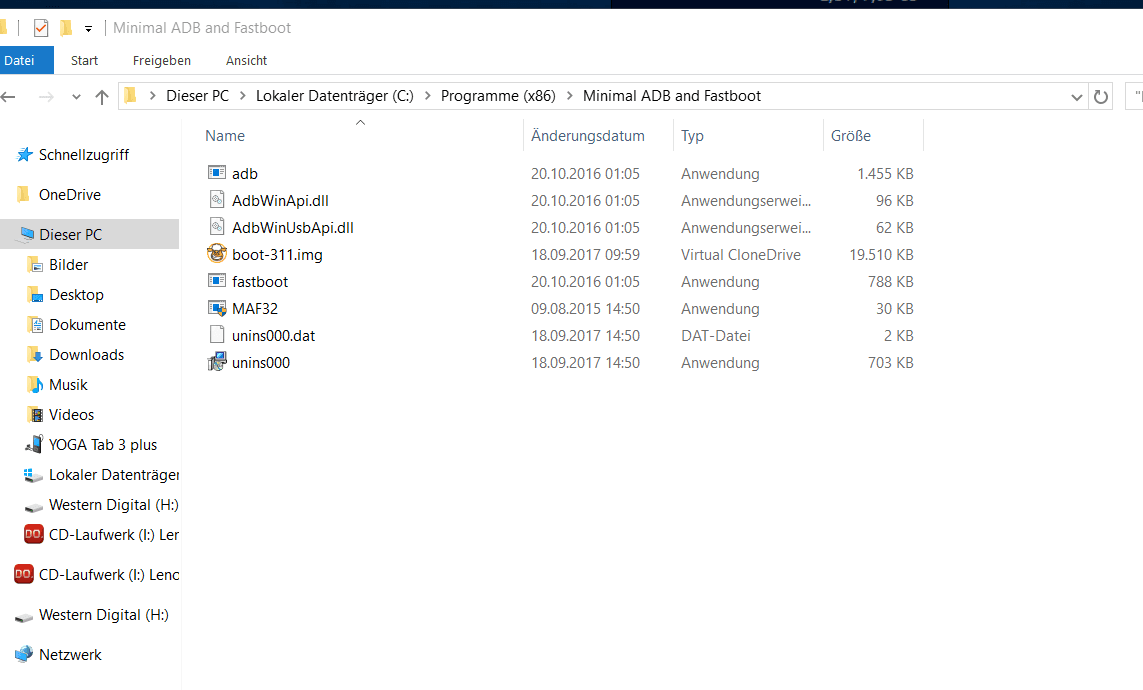
Task: Click the Videos folder icon
Action: (x=34, y=415)
